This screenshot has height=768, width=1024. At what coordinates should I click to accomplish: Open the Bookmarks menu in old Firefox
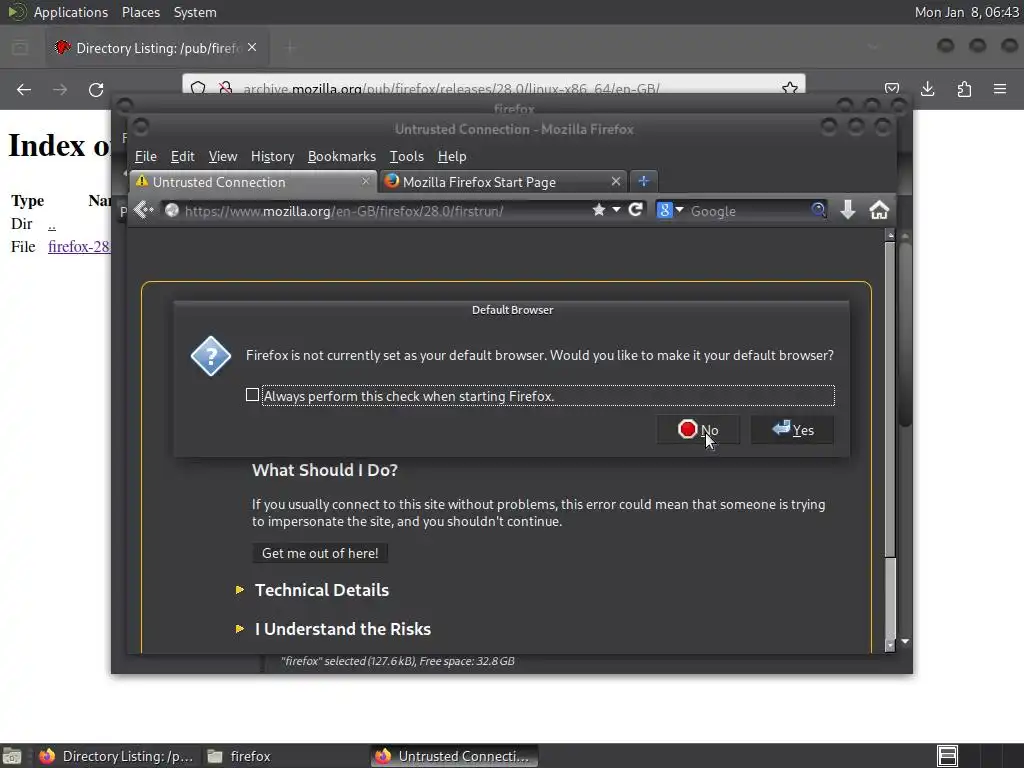pos(342,156)
